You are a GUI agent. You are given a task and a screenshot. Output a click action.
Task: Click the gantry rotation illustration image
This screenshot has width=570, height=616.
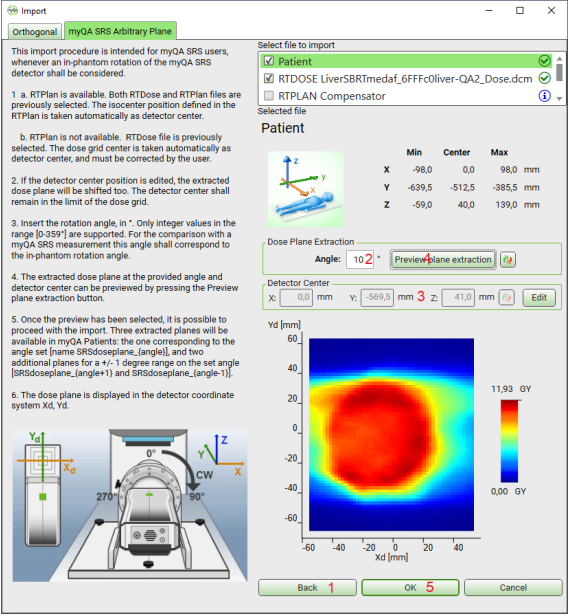pyautogui.click(x=130, y=505)
